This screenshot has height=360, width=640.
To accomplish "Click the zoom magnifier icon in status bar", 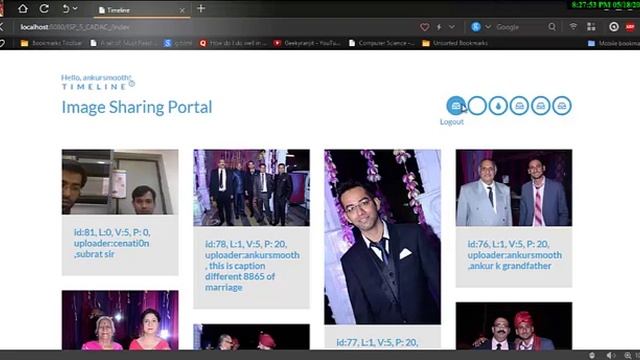I will pyautogui.click(x=628, y=356).
